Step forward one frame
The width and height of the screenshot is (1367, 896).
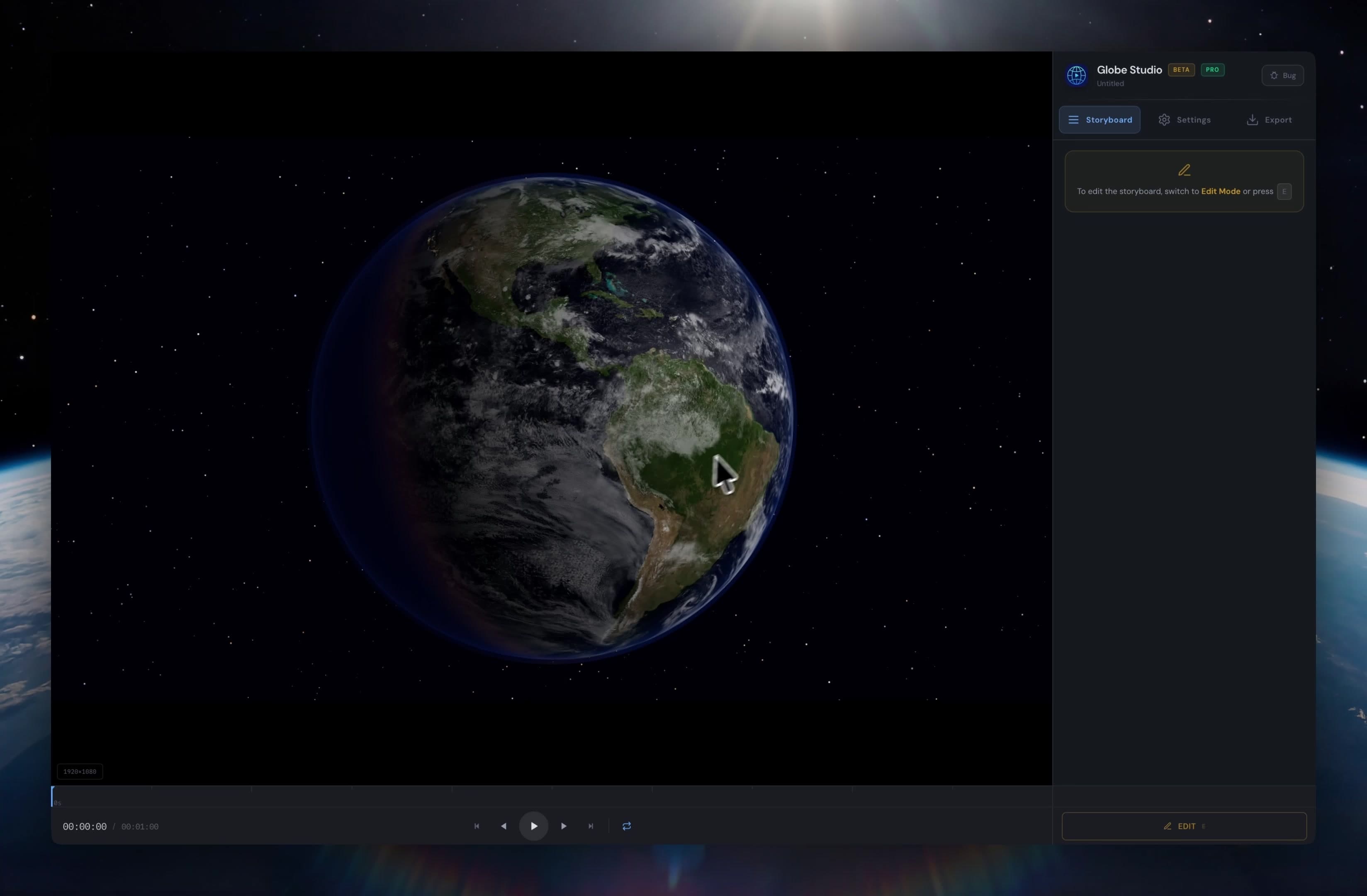564,826
